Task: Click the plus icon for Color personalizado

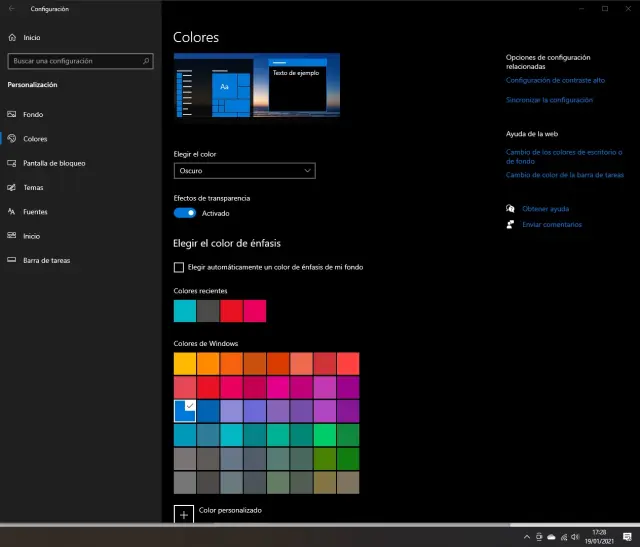Action: [x=184, y=513]
